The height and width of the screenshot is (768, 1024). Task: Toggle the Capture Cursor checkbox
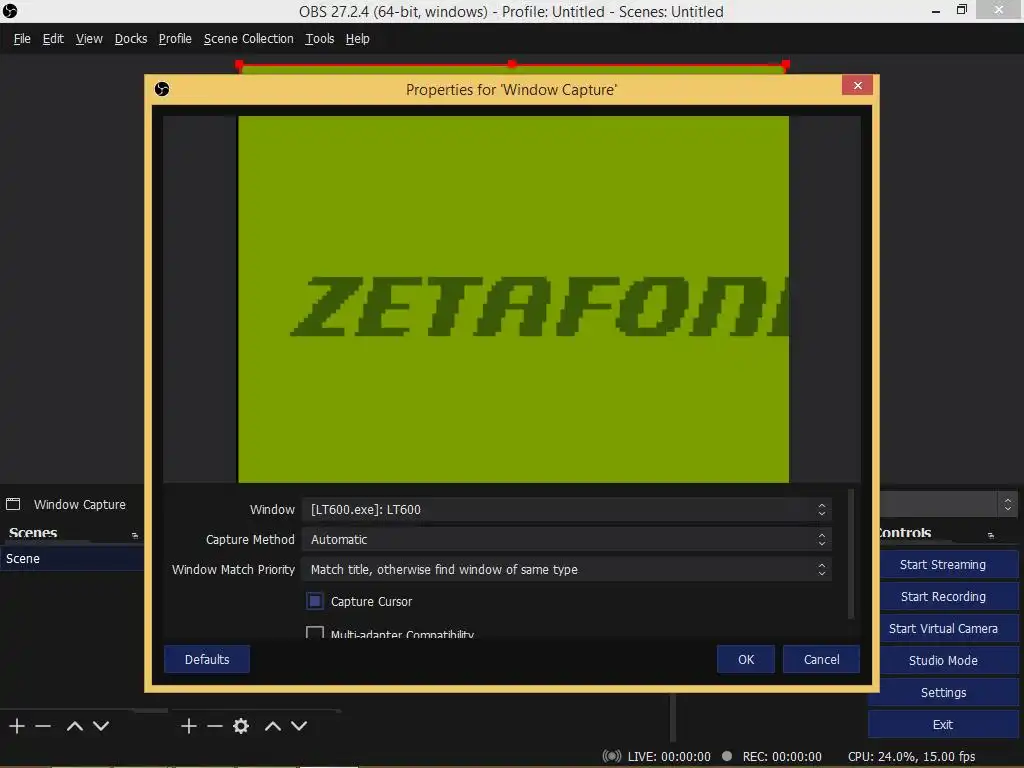coord(315,601)
